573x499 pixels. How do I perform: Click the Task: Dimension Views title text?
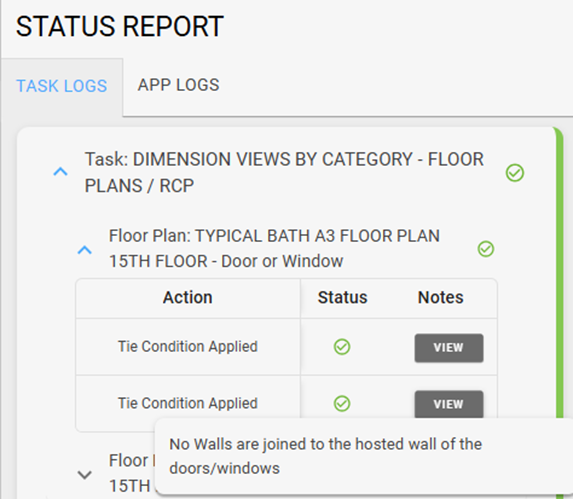(284, 172)
